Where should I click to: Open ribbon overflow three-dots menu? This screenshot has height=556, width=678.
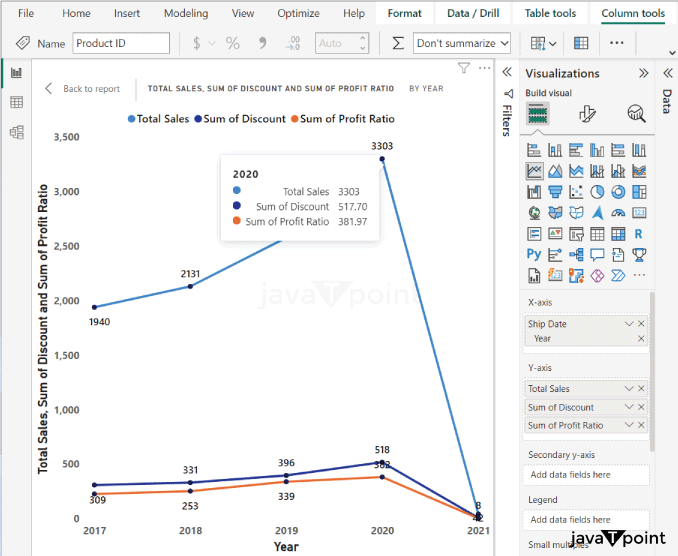[616, 43]
